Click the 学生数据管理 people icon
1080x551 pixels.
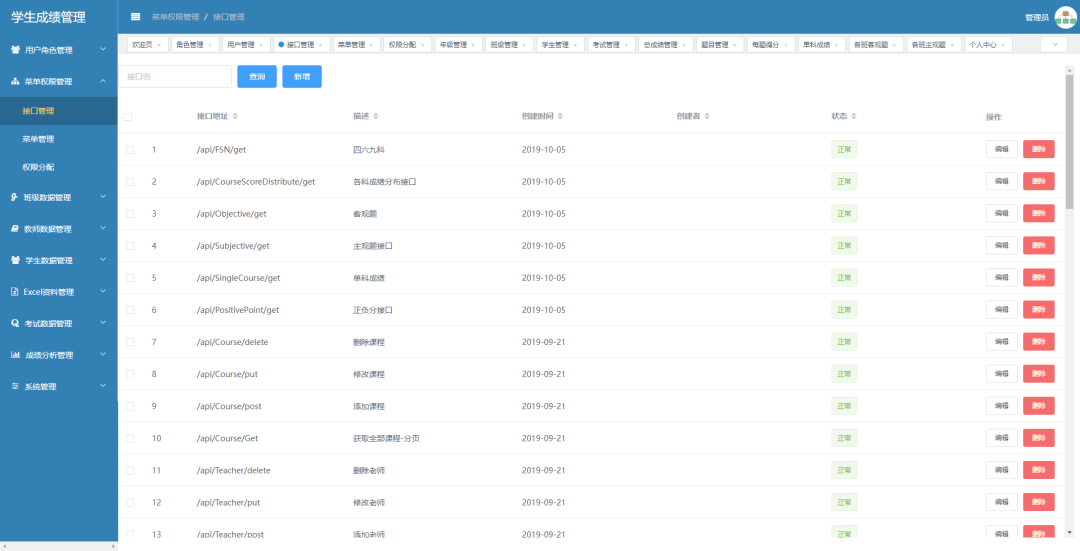tap(16, 260)
